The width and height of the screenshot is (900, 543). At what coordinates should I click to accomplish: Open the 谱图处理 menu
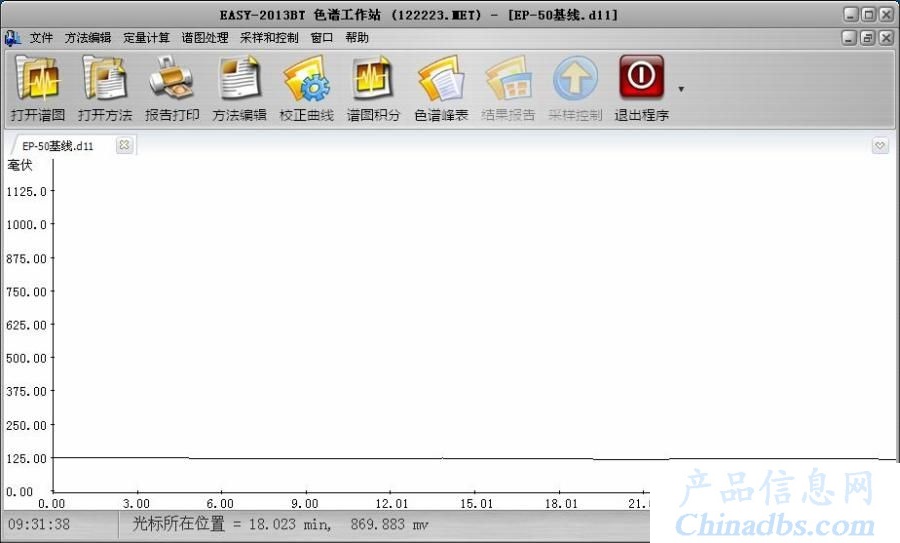[x=205, y=38]
